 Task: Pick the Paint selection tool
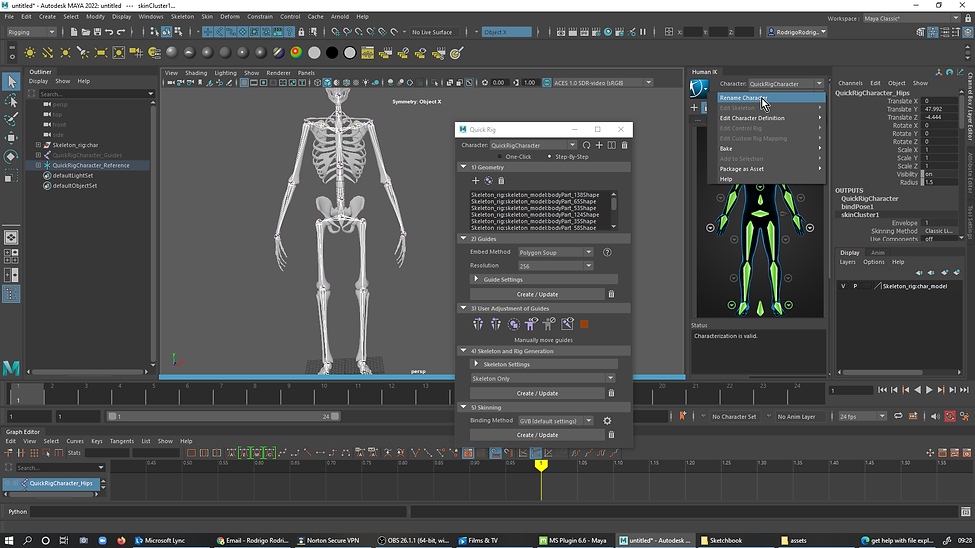(11, 119)
